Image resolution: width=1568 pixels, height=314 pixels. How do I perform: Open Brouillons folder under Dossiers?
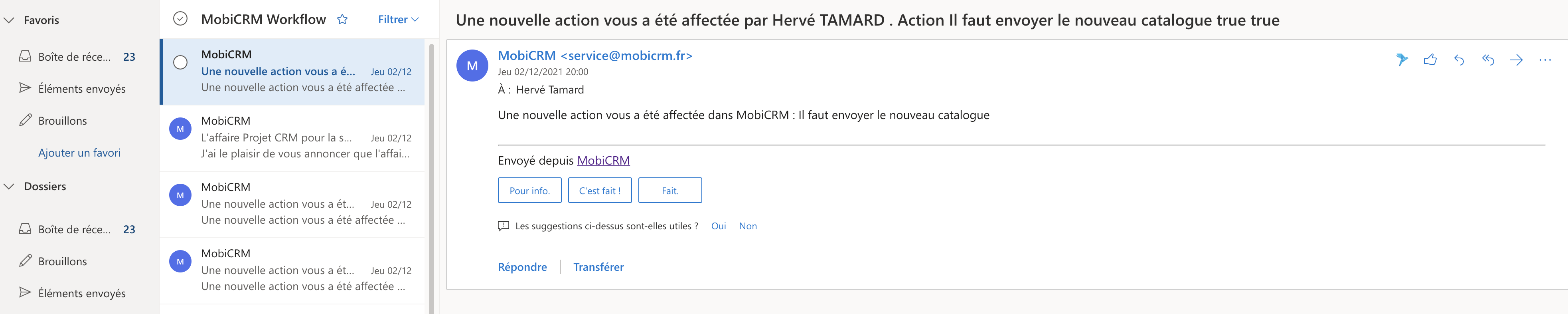(x=62, y=262)
